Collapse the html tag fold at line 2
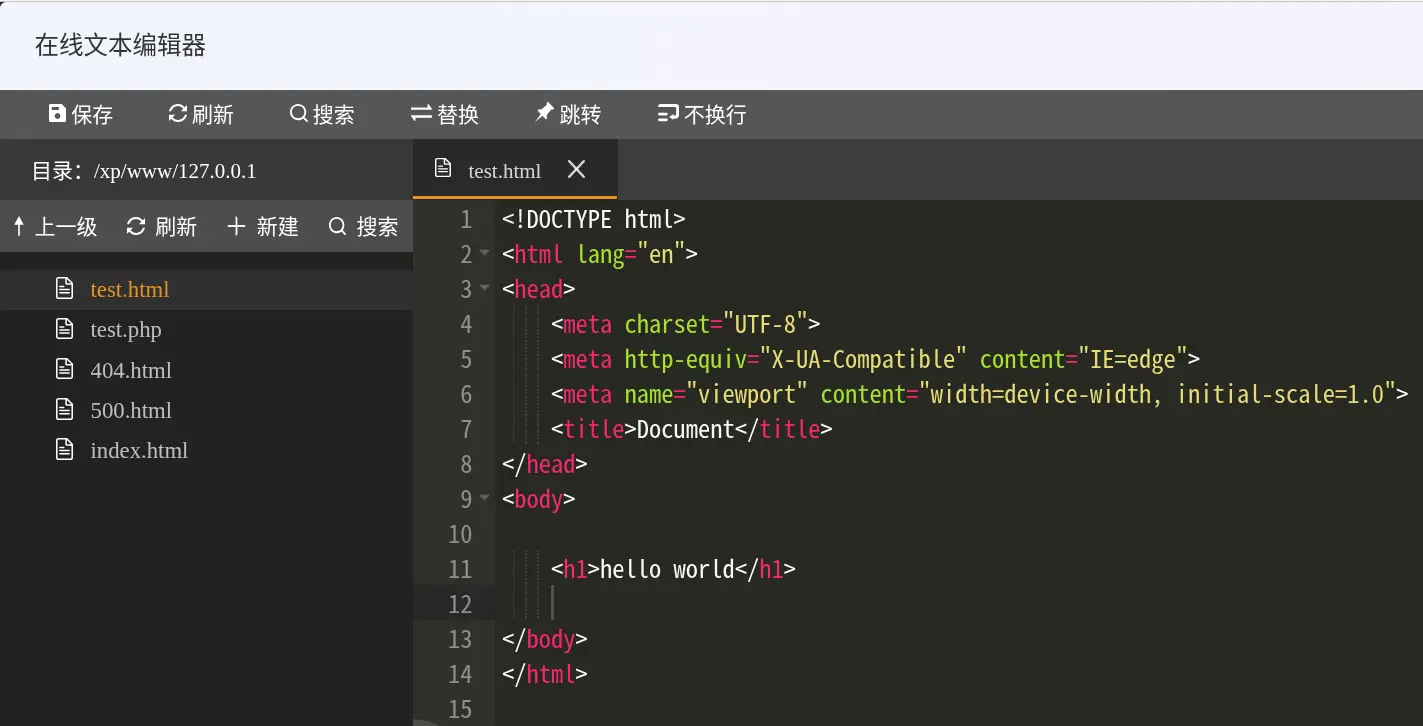 [485, 253]
